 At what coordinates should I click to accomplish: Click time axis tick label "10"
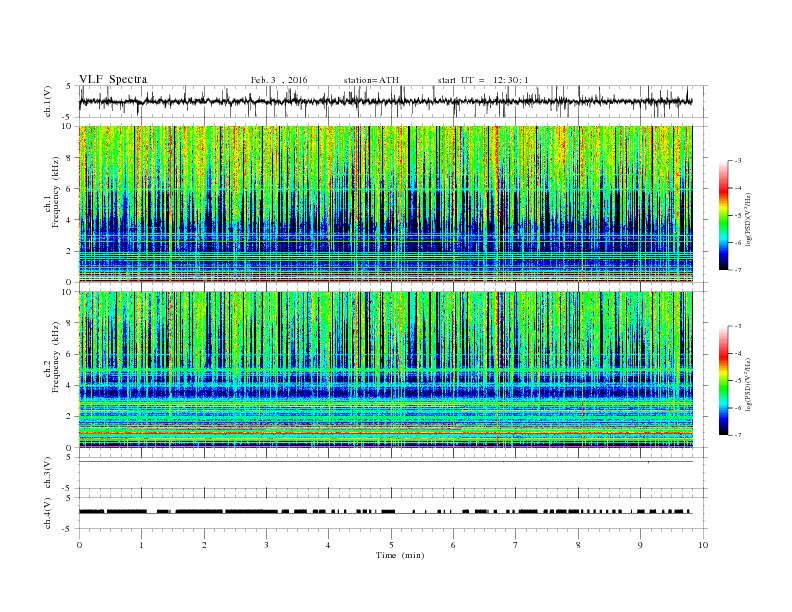[x=703, y=545]
